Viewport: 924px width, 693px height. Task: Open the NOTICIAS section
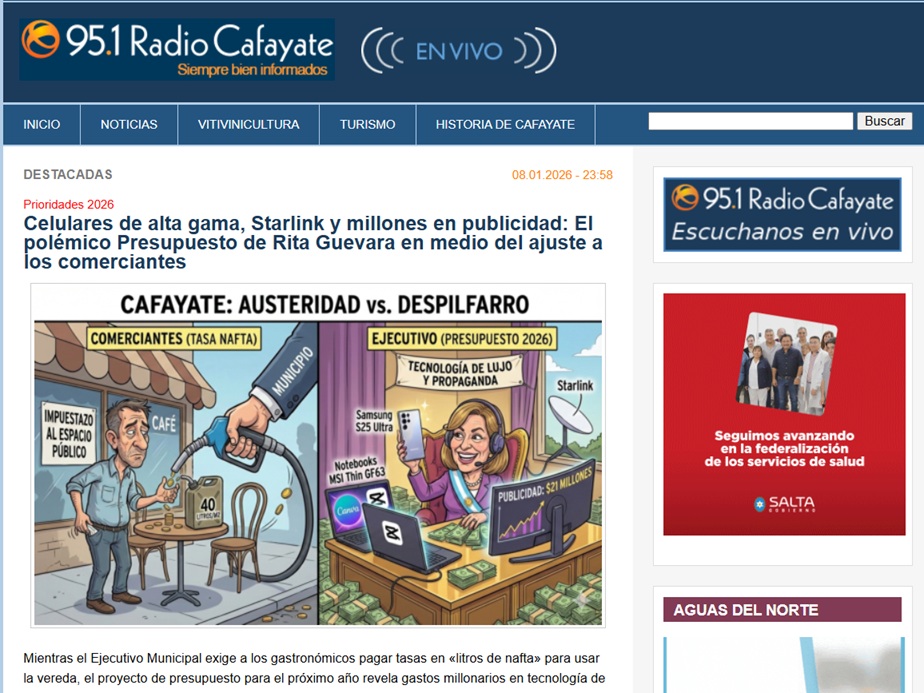coord(129,125)
